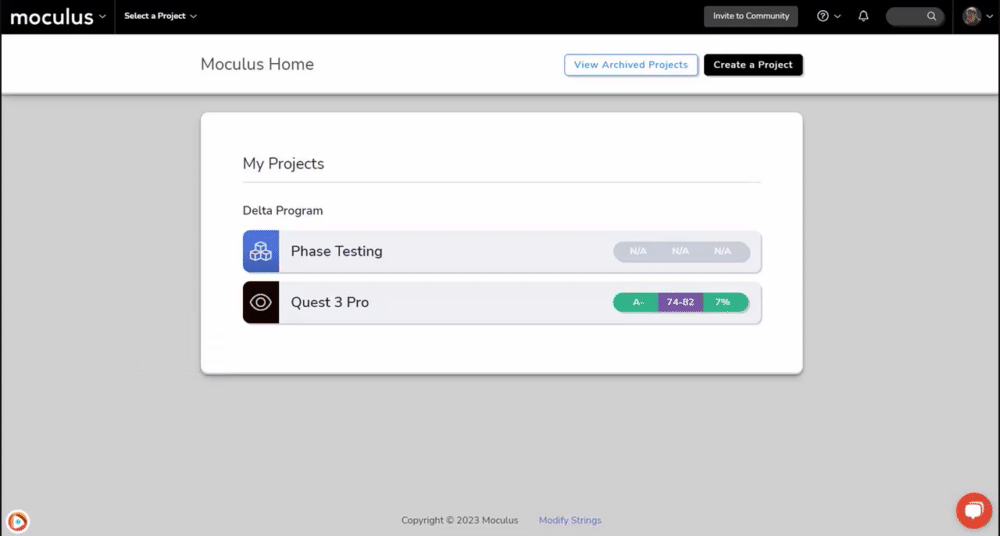This screenshot has height=536, width=1000.
Task: Click the Phase Testing N/A stats pill
Action: pos(681,251)
